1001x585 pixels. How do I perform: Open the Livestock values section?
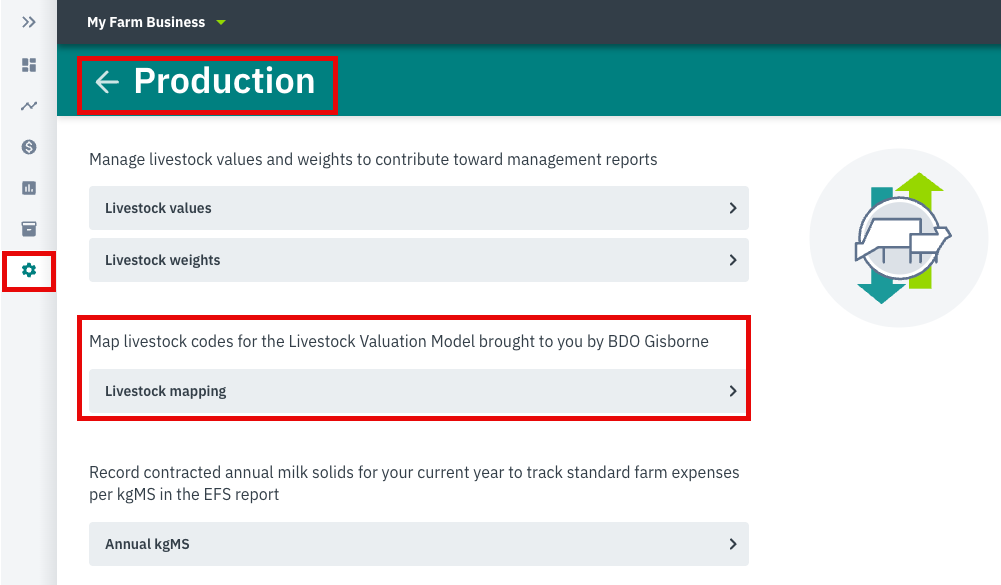coord(418,208)
